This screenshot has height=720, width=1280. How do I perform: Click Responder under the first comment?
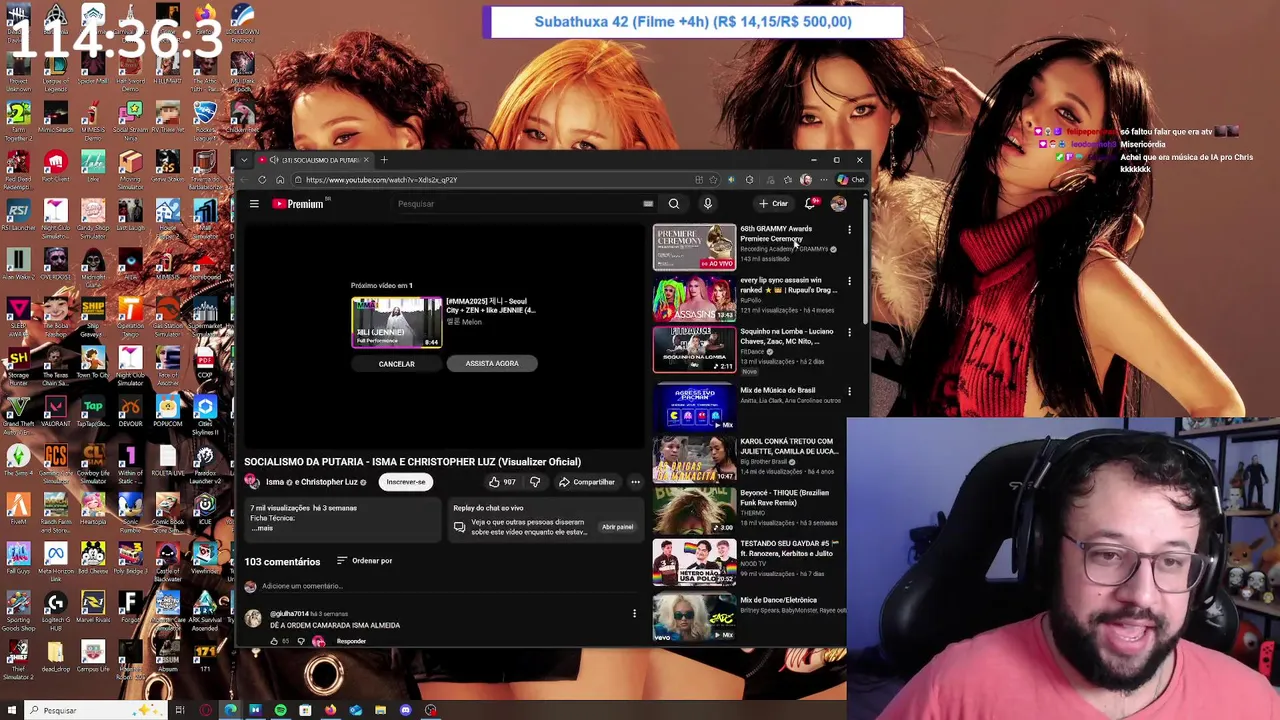coord(351,641)
